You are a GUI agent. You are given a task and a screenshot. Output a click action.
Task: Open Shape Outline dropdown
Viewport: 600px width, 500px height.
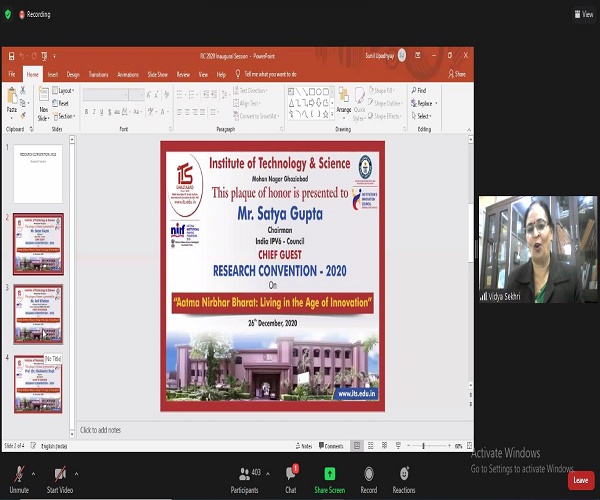coord(385,103)
